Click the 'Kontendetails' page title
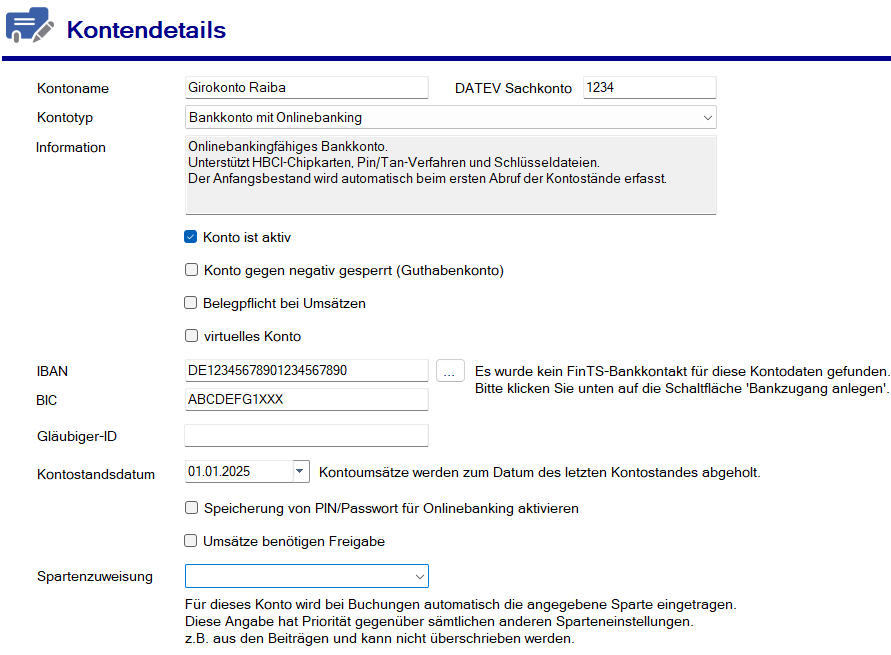The image size is (891, 655). pos(146,30)
